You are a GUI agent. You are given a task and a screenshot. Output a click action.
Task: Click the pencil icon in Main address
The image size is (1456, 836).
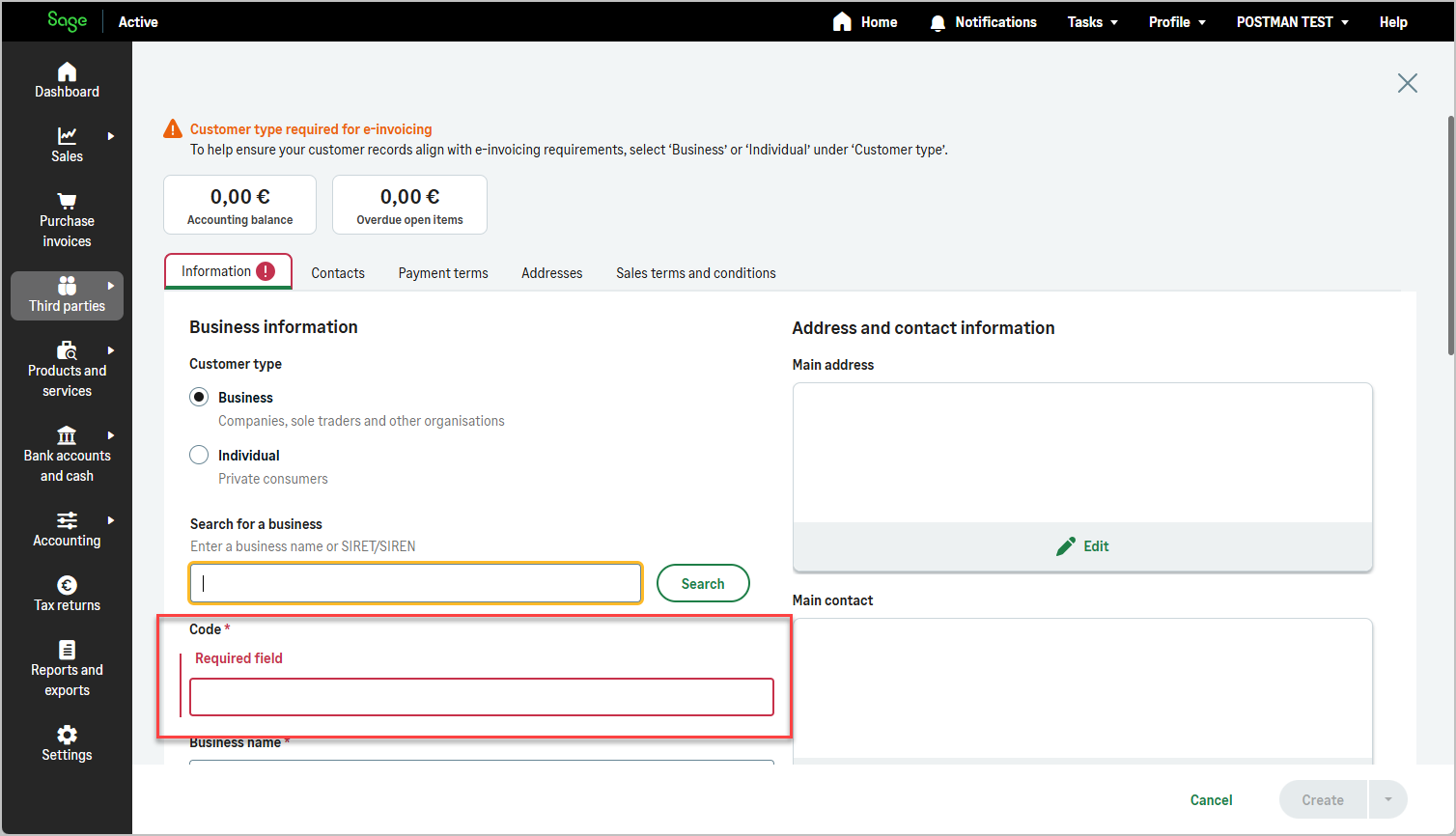click(x=1065, y=546)
